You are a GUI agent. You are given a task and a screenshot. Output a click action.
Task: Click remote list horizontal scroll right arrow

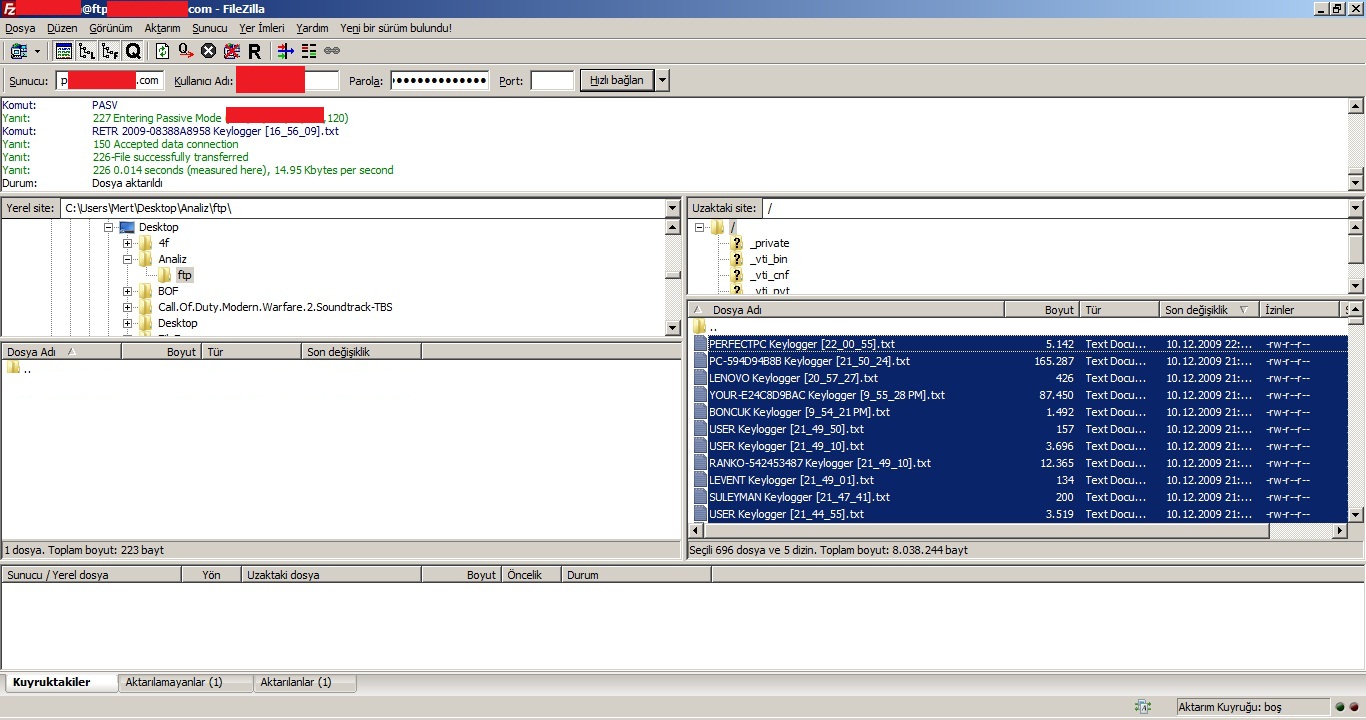1340,531
